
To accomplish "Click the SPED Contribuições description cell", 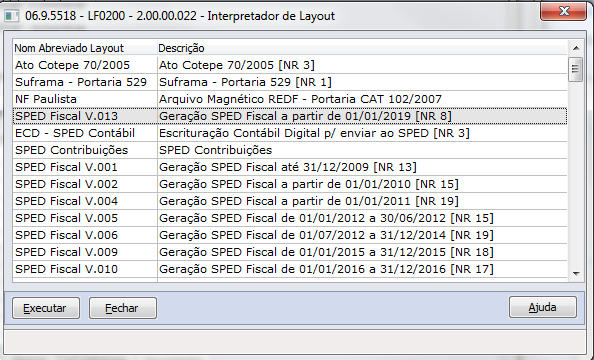I will 362,150.
